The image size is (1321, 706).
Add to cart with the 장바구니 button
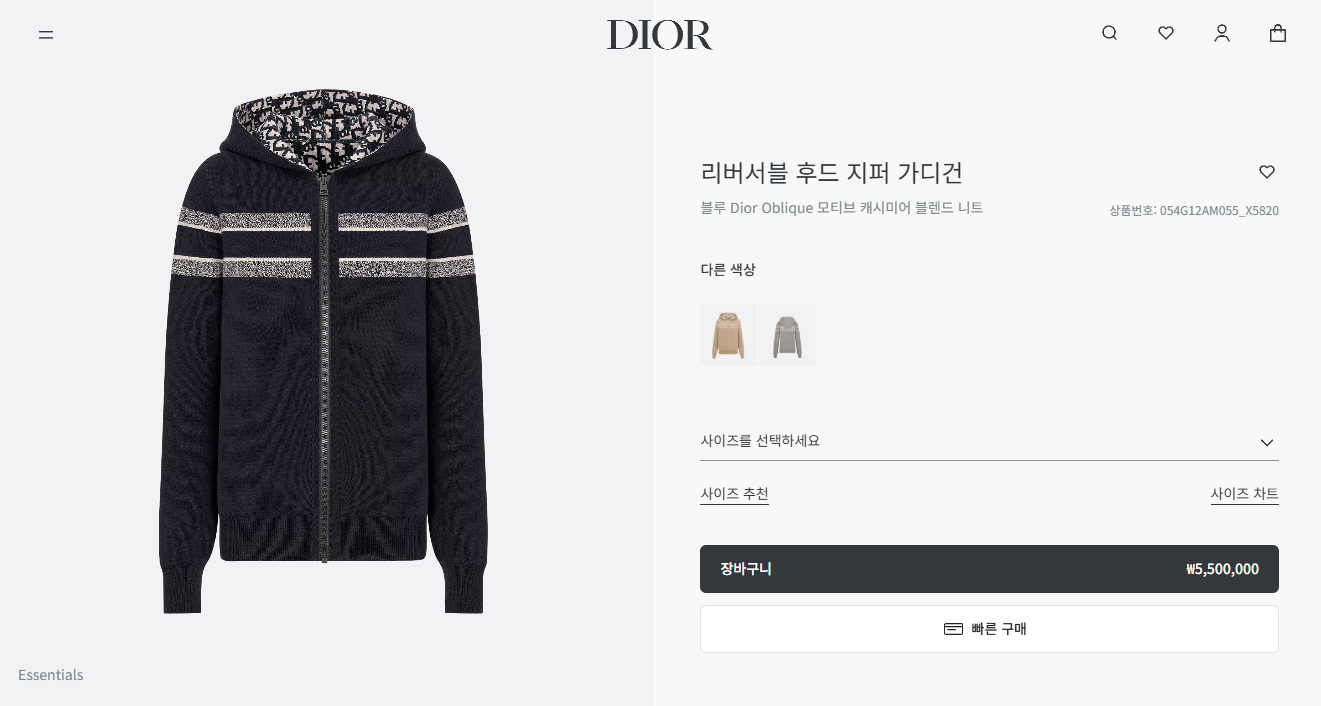click(x=989, y=569)
